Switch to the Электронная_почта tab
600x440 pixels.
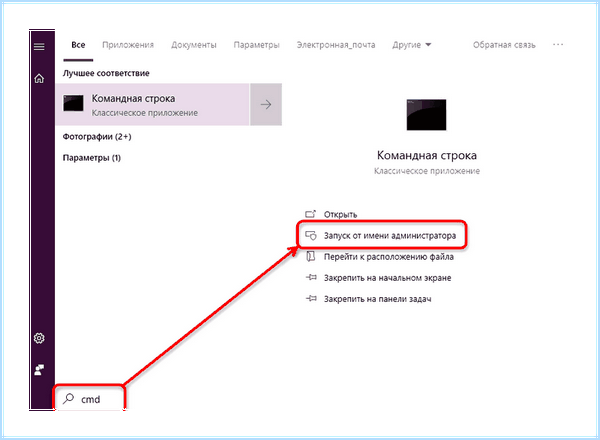[336, 45]
